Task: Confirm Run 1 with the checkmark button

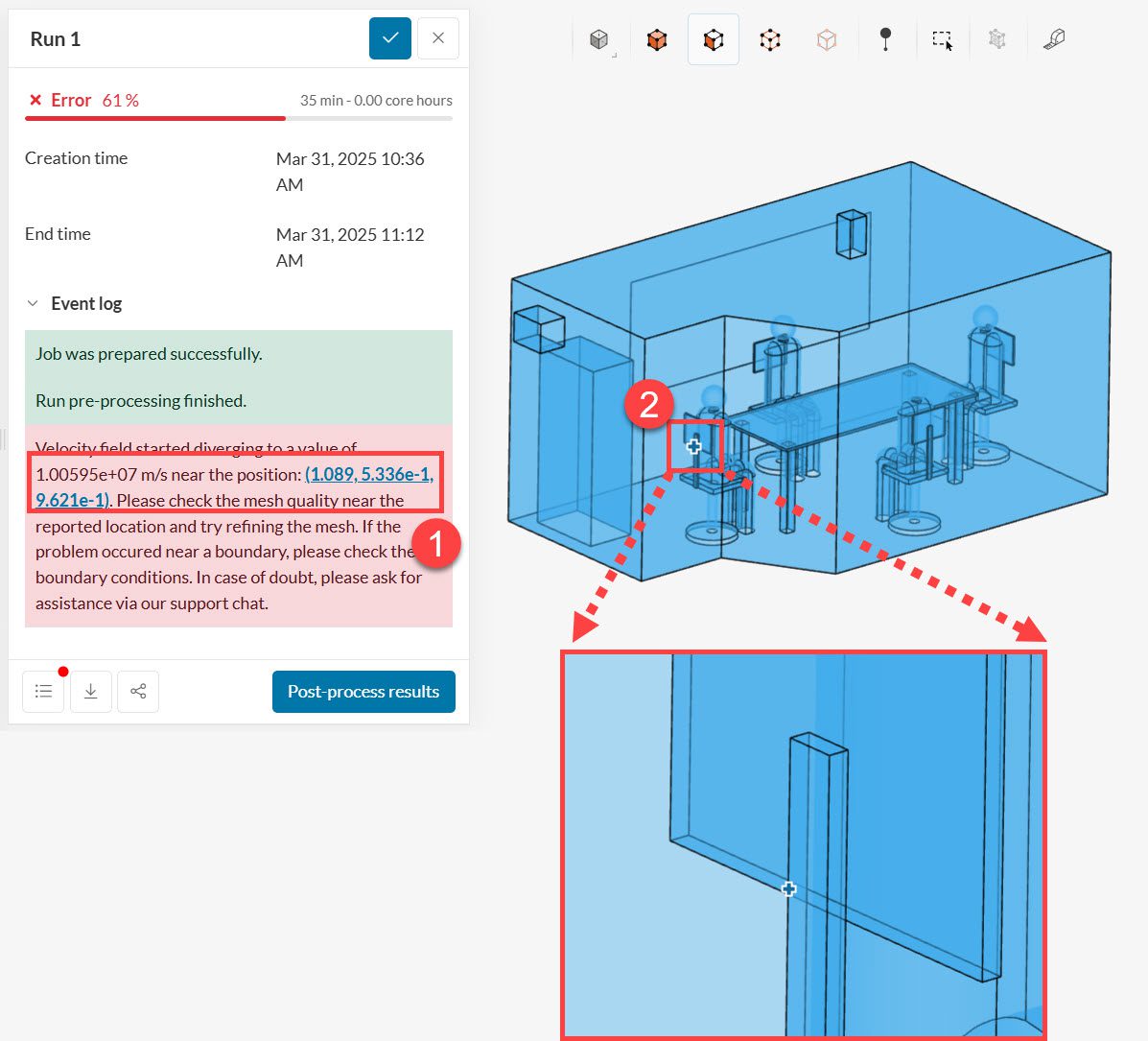Action: 390,38
